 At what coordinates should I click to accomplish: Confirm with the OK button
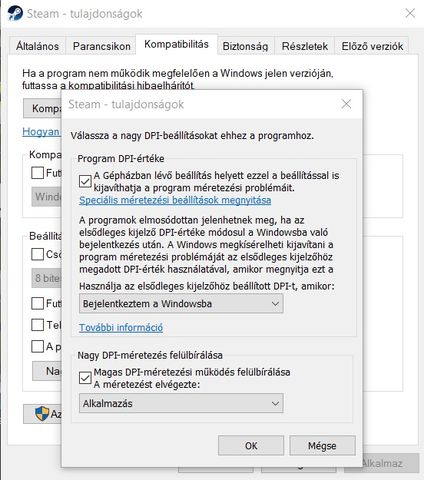click(251, 446)
